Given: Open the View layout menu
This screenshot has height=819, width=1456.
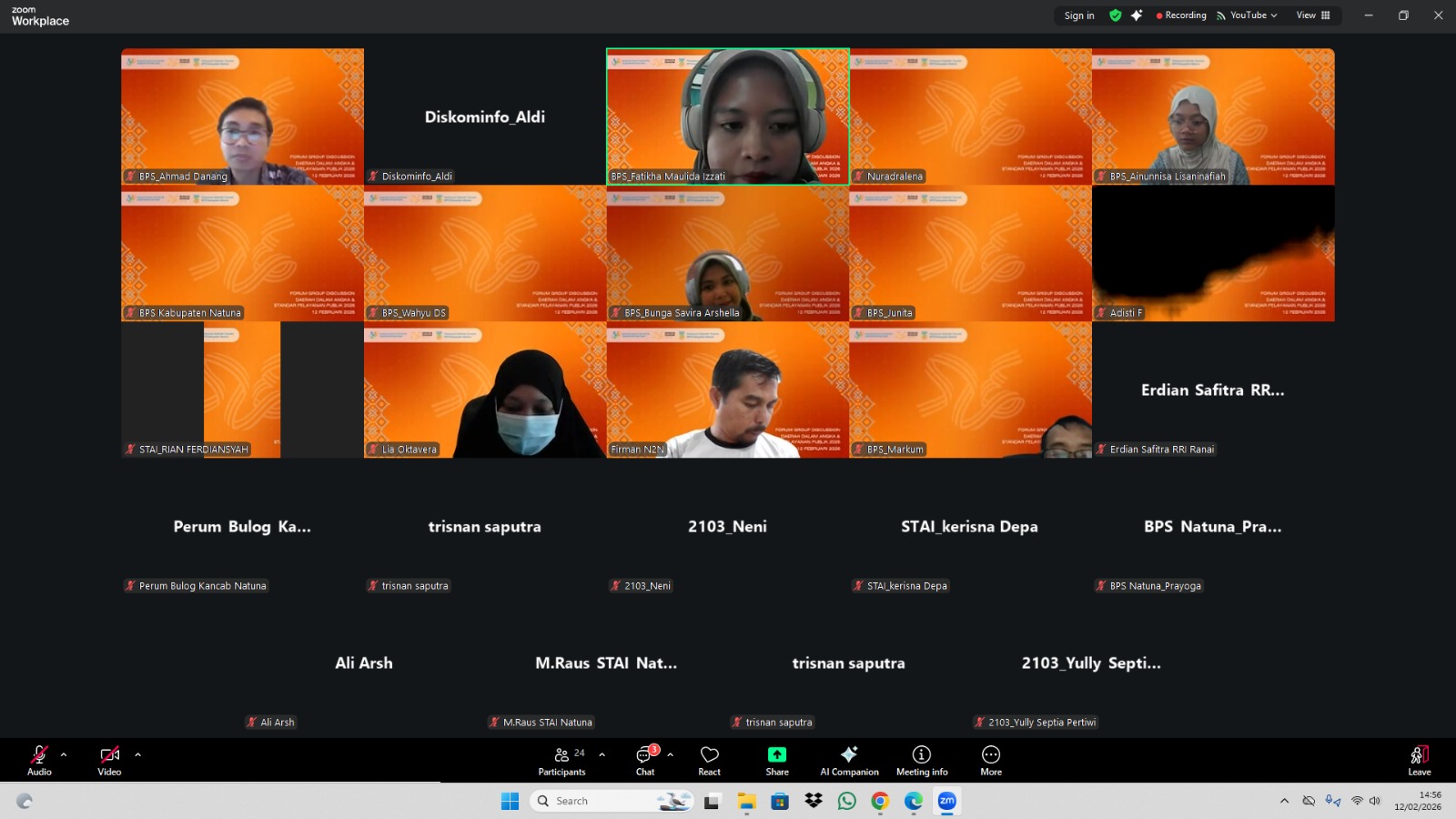Looking at the screenshot, I should point(1313,15).
